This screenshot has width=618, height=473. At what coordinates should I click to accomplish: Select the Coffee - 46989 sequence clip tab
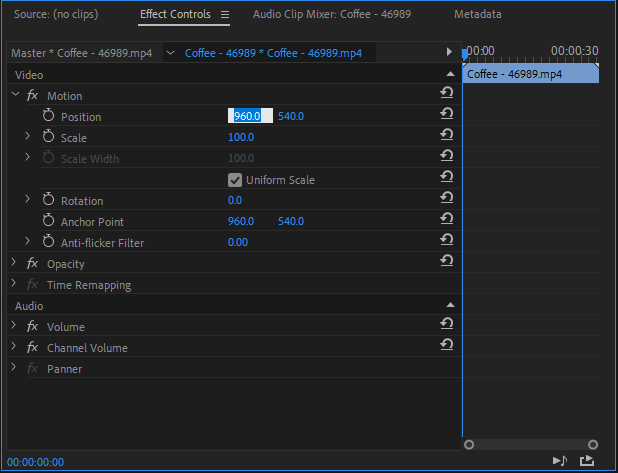click(x=273, y=53)
